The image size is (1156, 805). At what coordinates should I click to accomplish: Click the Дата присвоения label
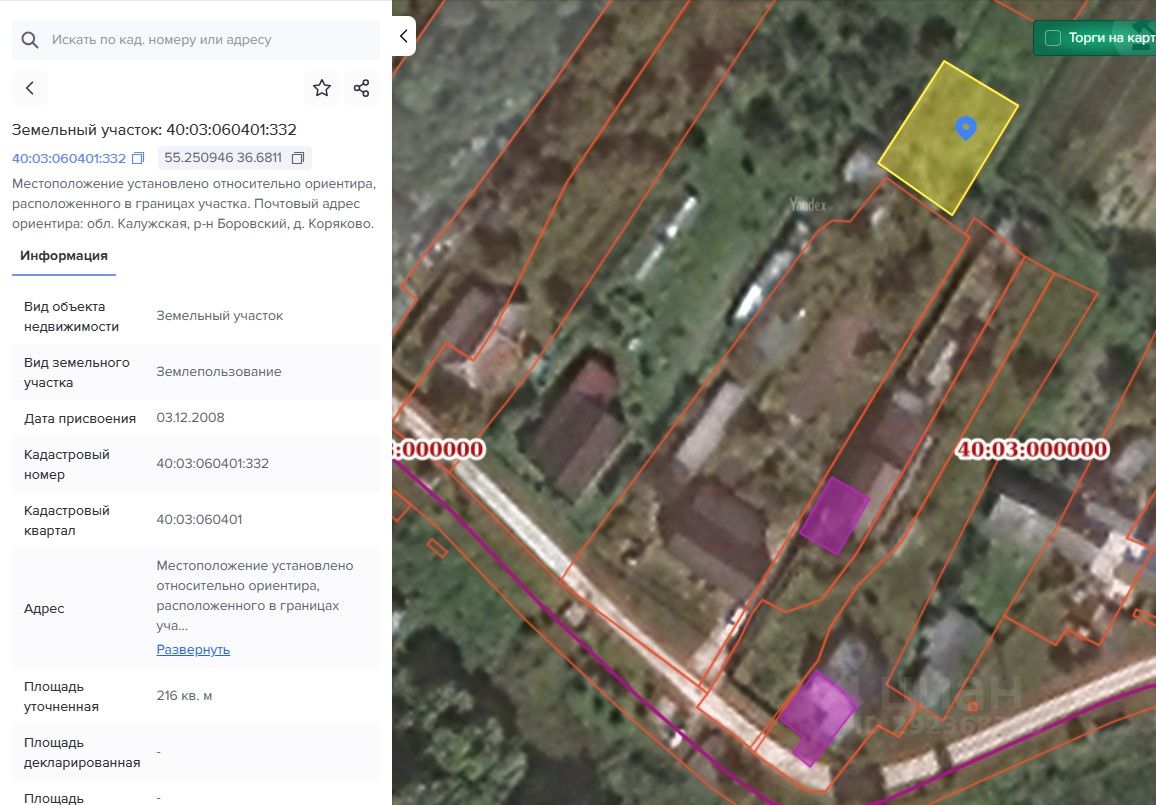click(80, 419)
